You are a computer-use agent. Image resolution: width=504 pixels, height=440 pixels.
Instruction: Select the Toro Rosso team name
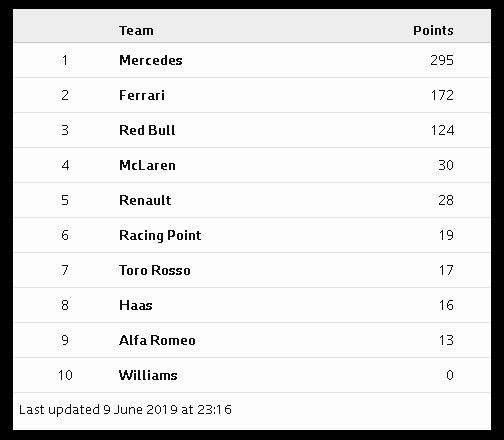(155, 270)
